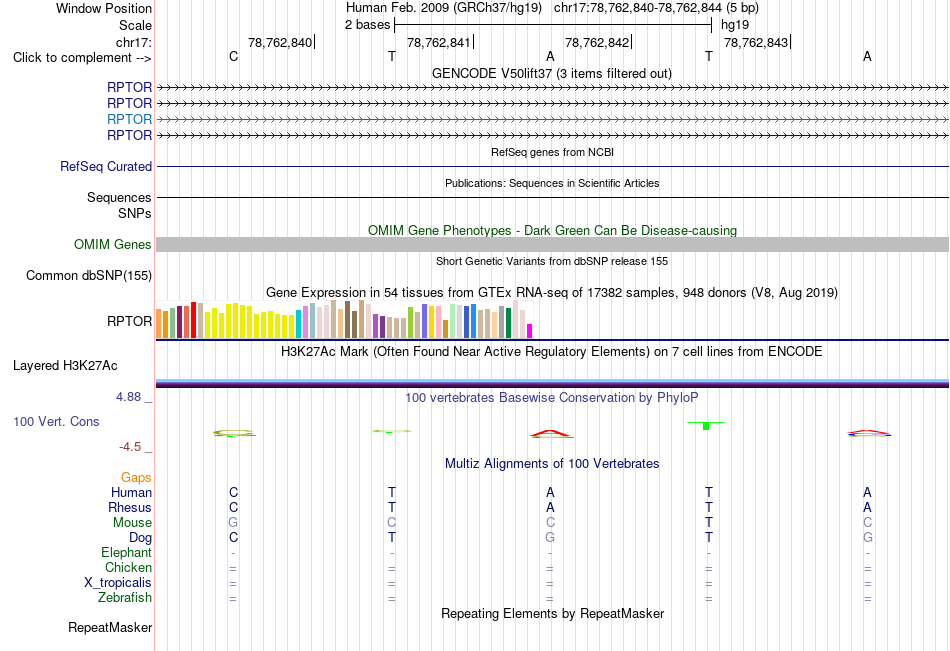
Task: Select the Rhesus species label
Action: point(130,508)
